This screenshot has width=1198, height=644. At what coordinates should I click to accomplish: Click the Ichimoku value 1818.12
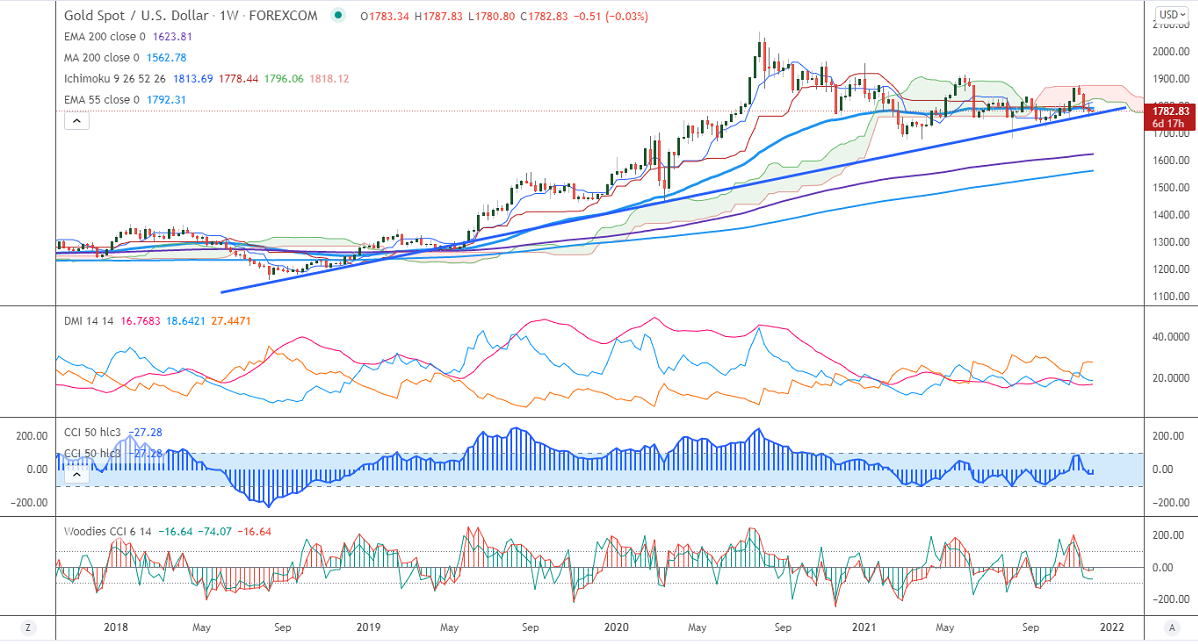coord(329,79)
